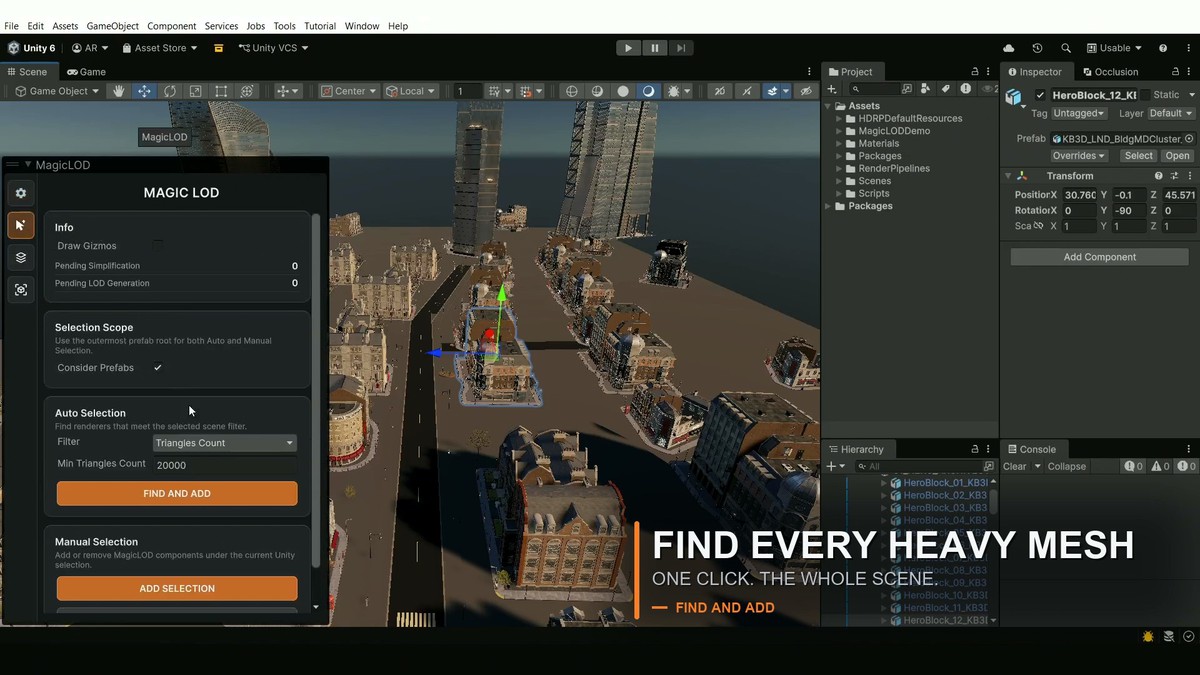The width and height of the screenshot is (1200, 675).
Task: Click the prefab object picker circle
Action: 1189,139
